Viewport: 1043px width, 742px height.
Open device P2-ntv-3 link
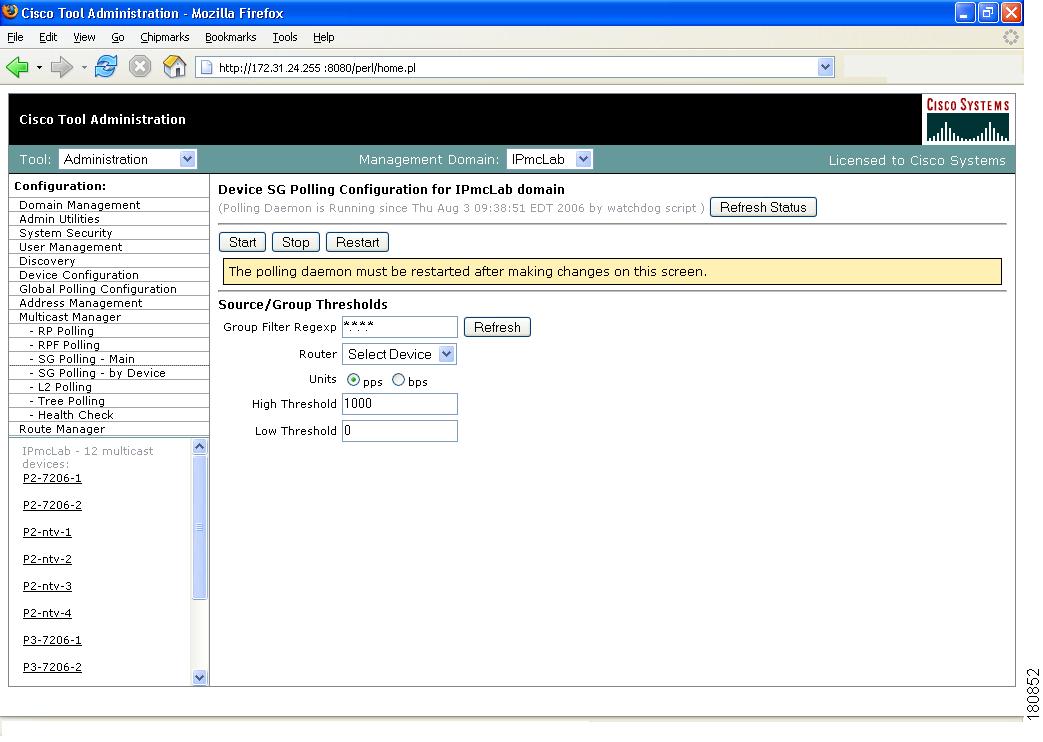pyautogui.click(x=47, y=586)
